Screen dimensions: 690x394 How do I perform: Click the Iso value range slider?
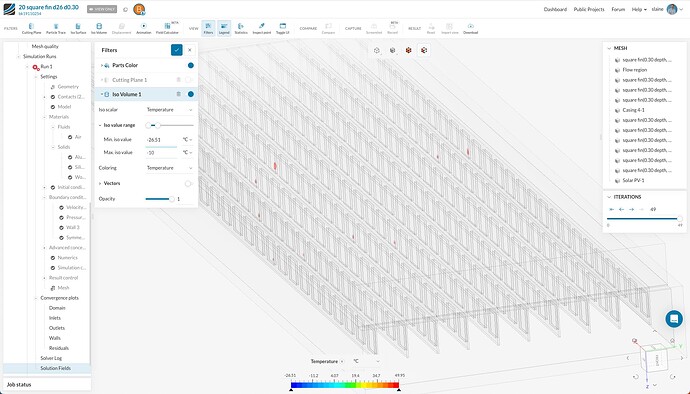click(169, 125)
